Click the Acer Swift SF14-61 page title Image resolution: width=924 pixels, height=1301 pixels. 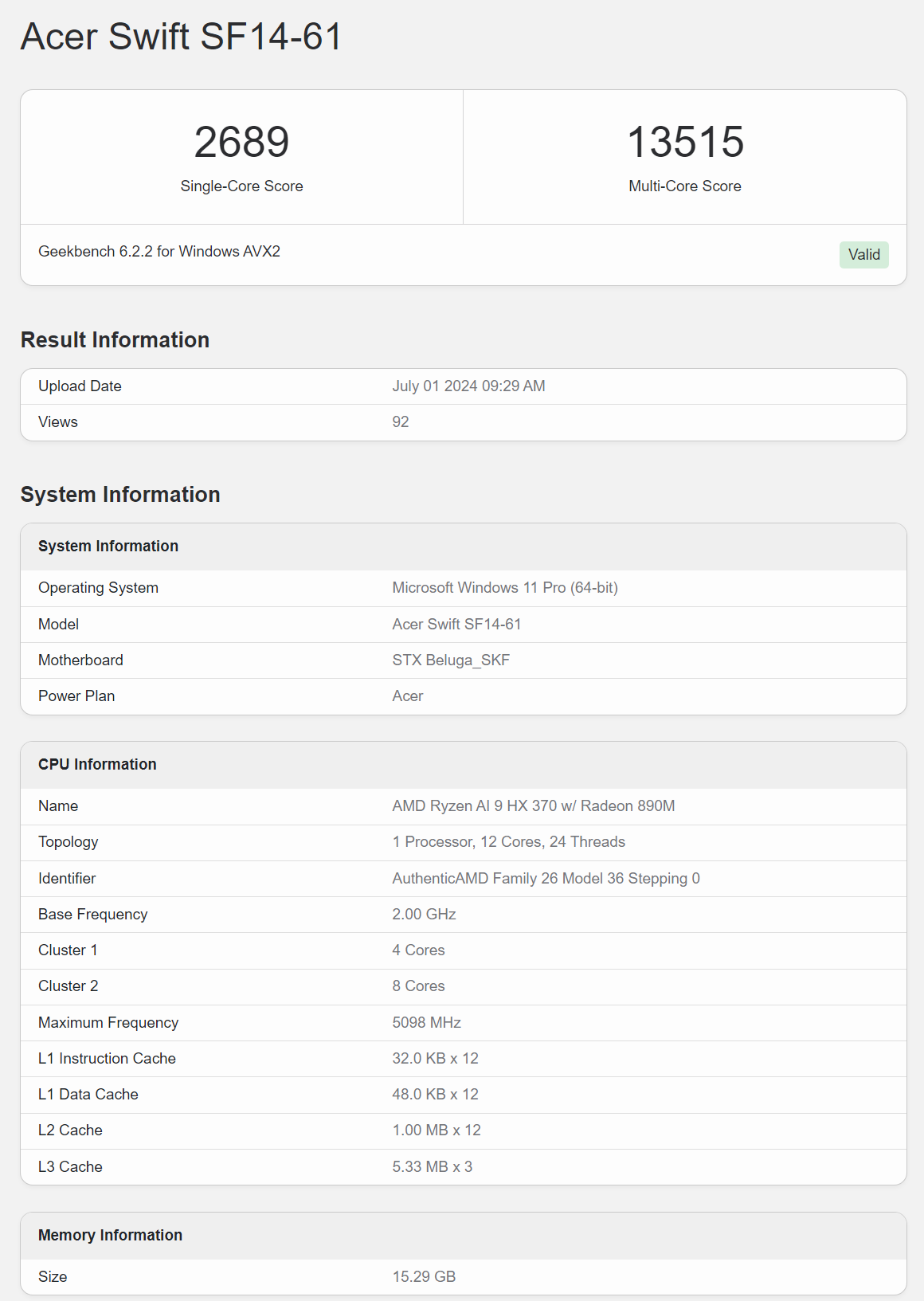(182, 37)
